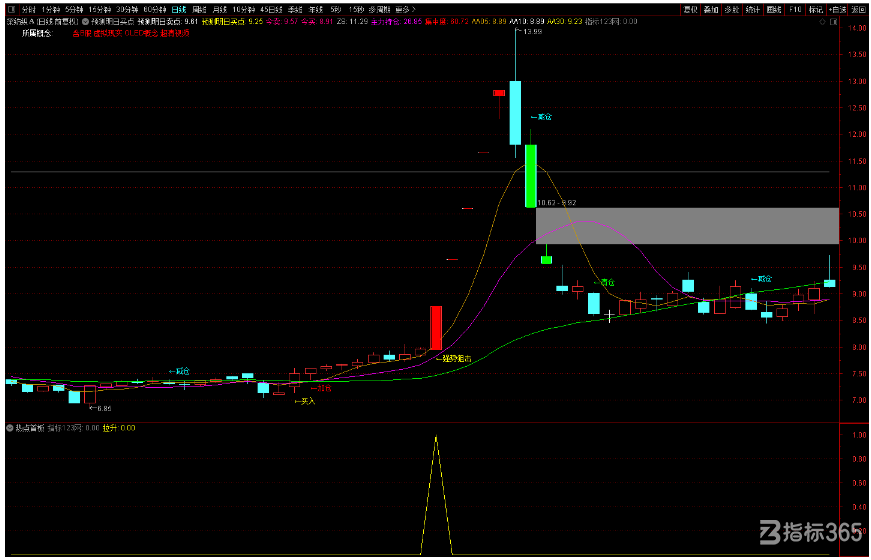Switch to the 年线 yearly tab

click(316, 9)
